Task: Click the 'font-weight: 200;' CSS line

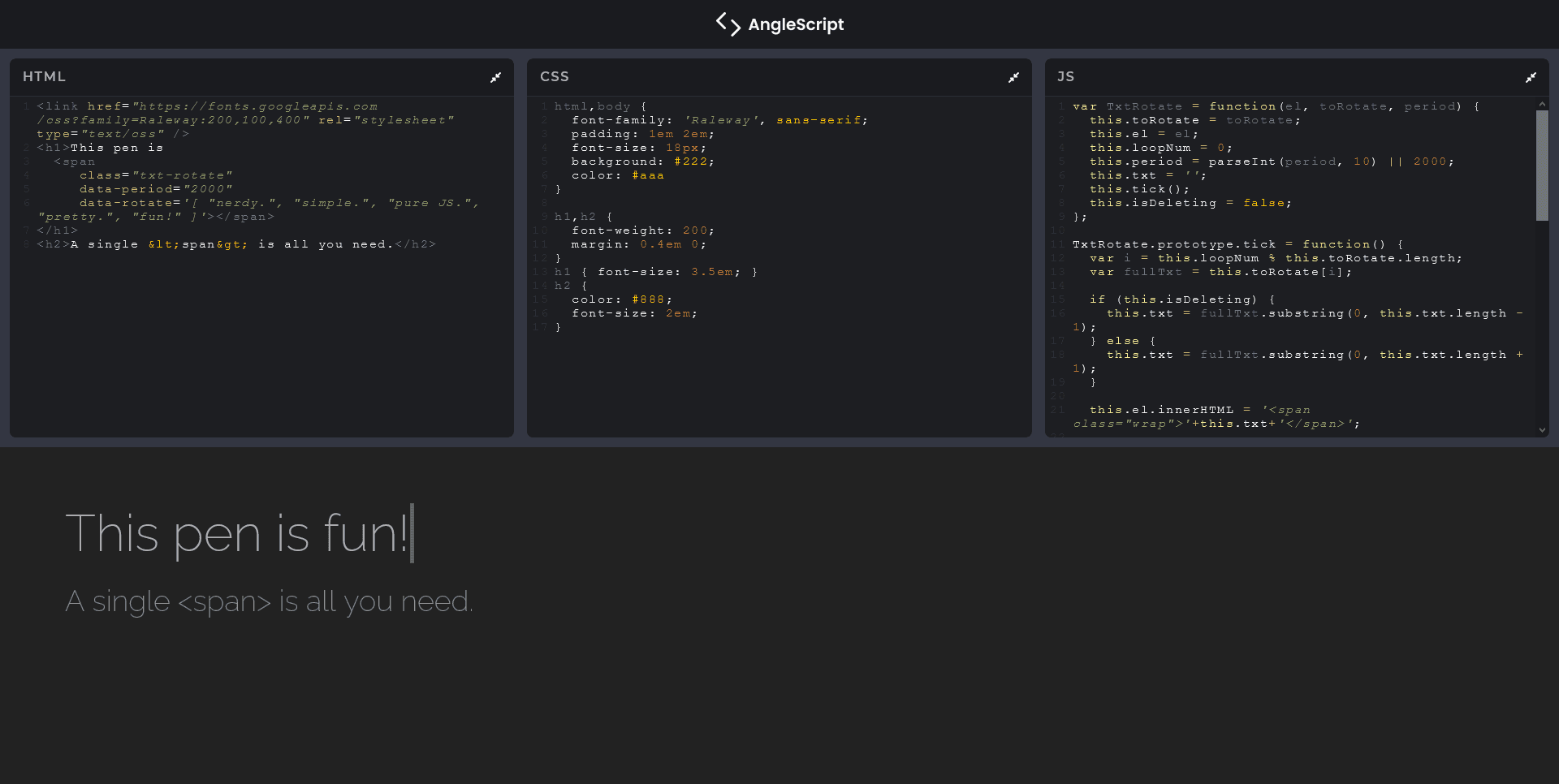Action: [643, 230]
